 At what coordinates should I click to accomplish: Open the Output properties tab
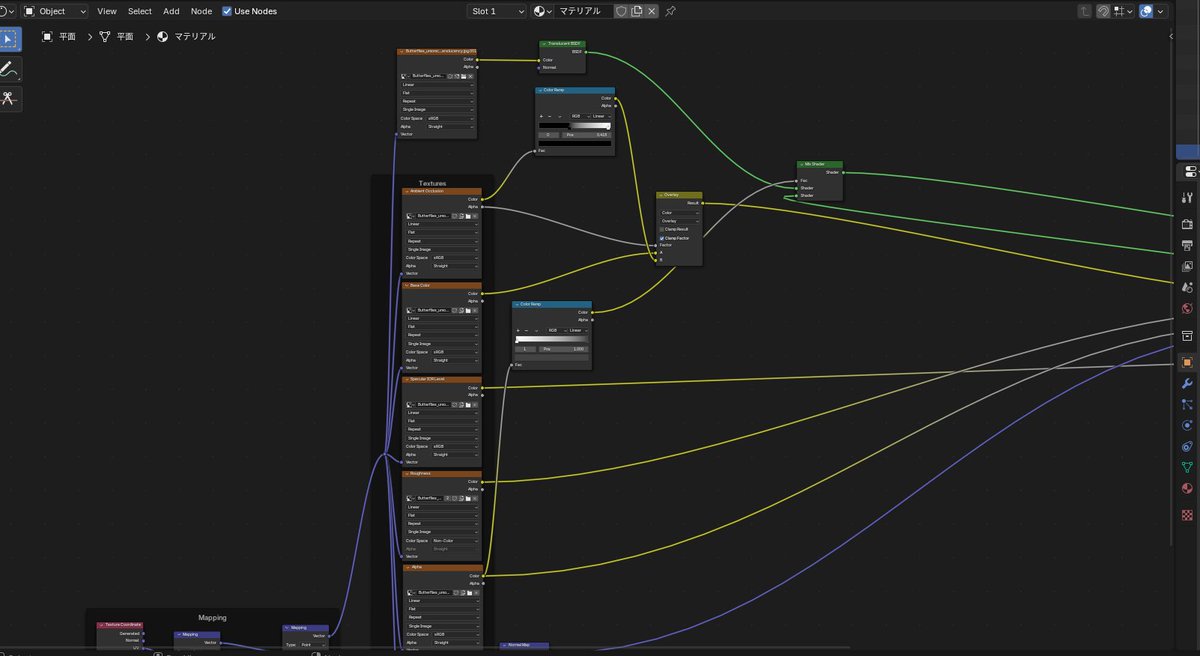[x=1188, y=245]
